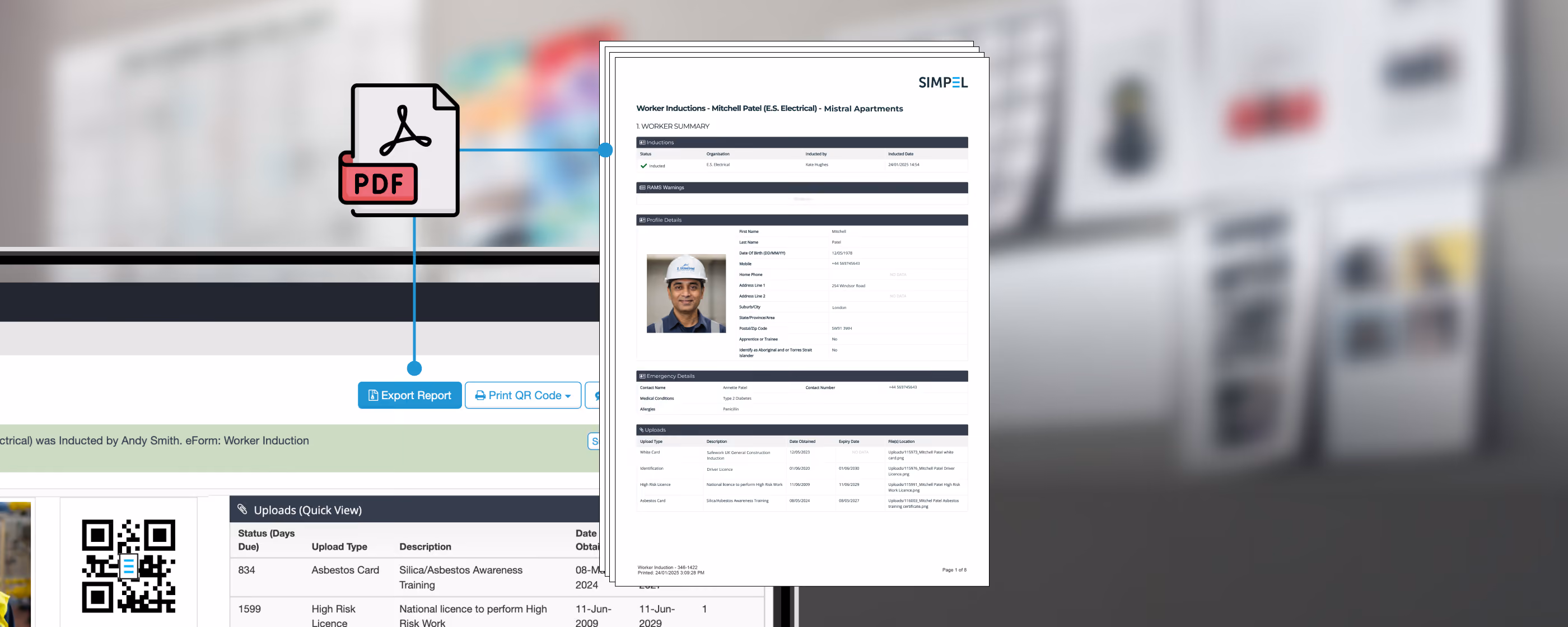Select the 'Type 2 Diabetes' medical condition

736,398
